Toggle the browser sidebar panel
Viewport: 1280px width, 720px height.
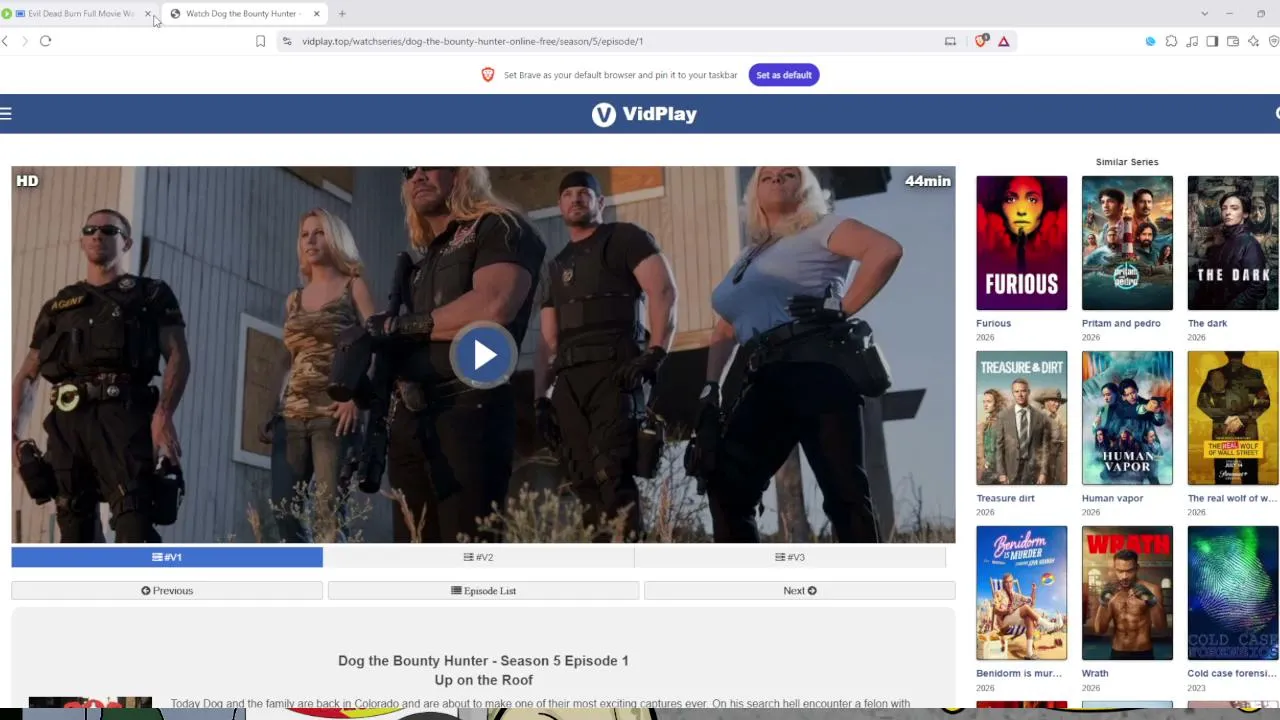point(1212,41)
